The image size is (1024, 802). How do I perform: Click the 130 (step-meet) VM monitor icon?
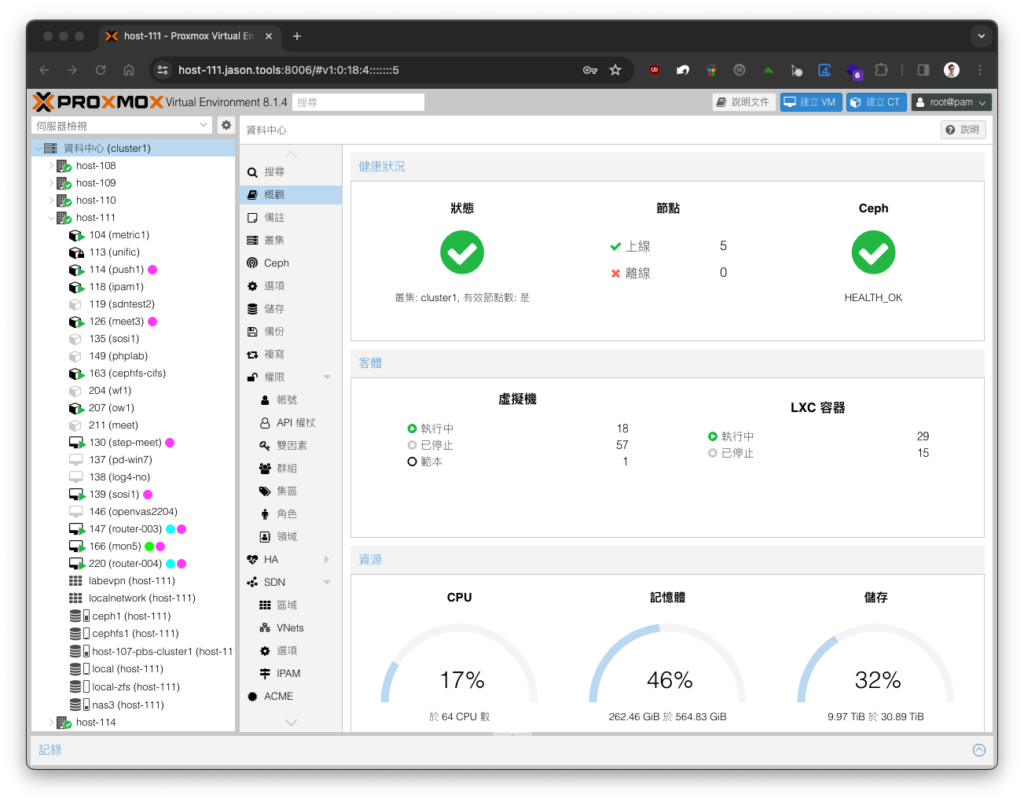pos(76,443)
